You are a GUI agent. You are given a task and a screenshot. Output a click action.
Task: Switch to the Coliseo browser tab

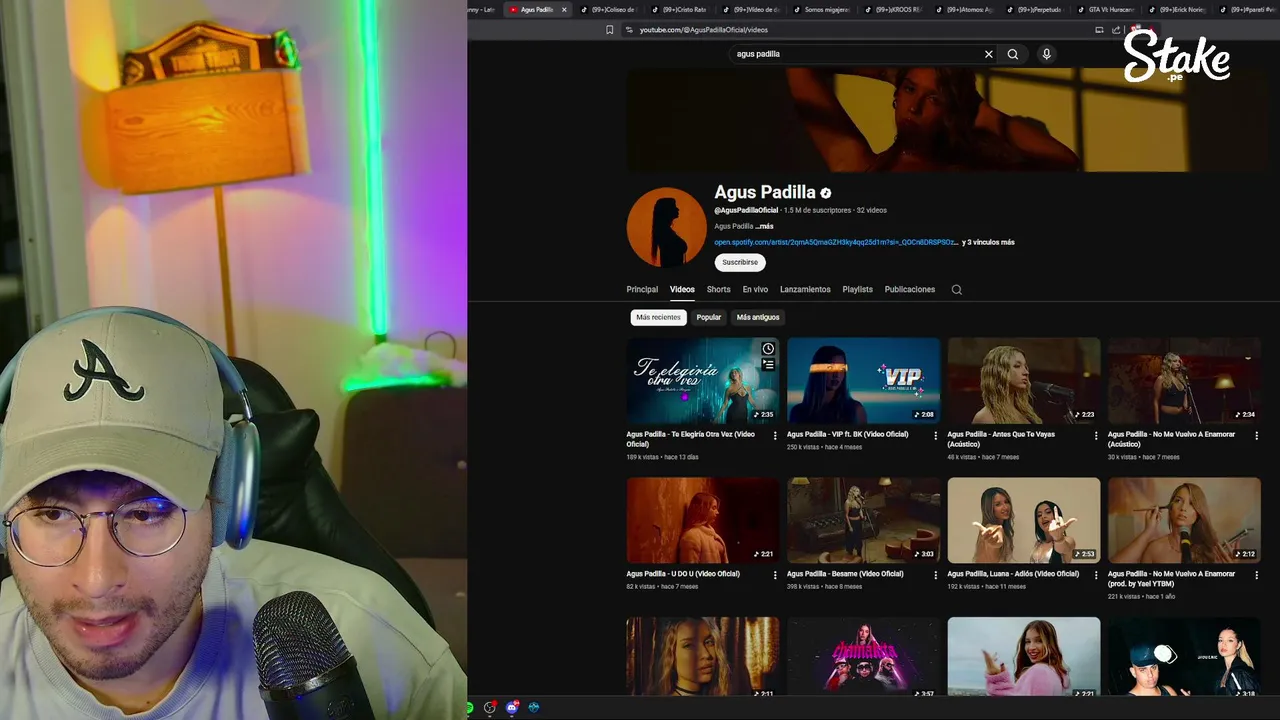(x=610, y=10)
